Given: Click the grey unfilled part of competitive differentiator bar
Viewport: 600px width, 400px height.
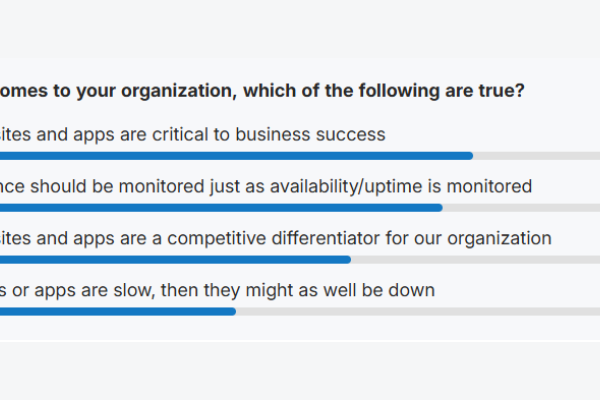Looking at the screenshot, I should point(475,260).
